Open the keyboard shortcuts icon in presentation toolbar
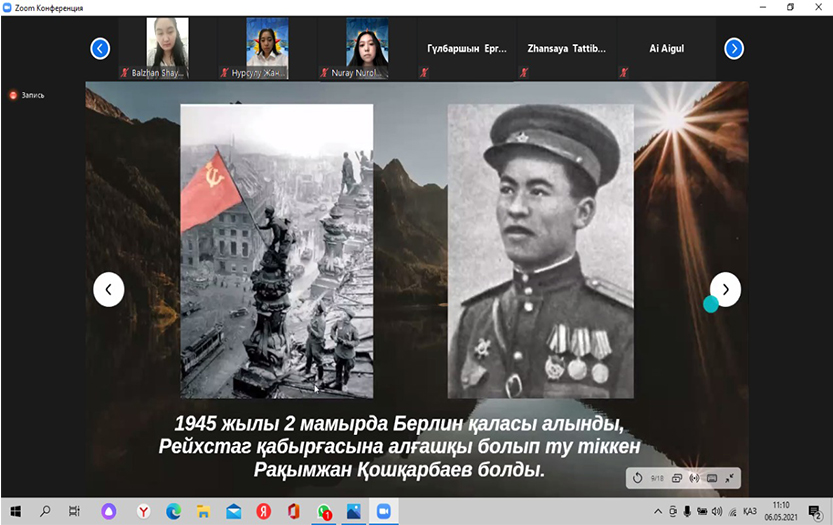The width and height of the screenshot is (833, 525). point(712,478)
